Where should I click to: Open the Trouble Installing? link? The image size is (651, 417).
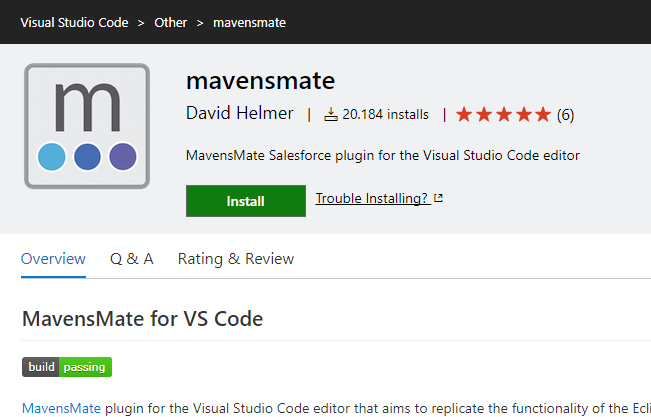tap(372, 199)
